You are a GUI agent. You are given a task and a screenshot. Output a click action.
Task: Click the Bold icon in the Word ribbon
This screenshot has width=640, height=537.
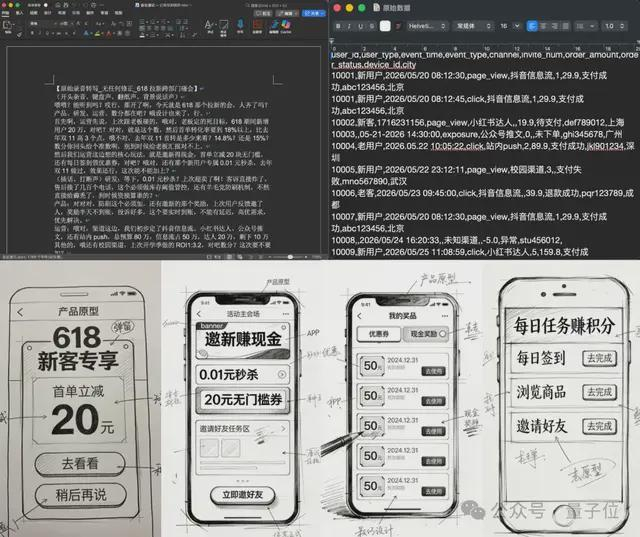pyautogui.click(x=32, y=33)
